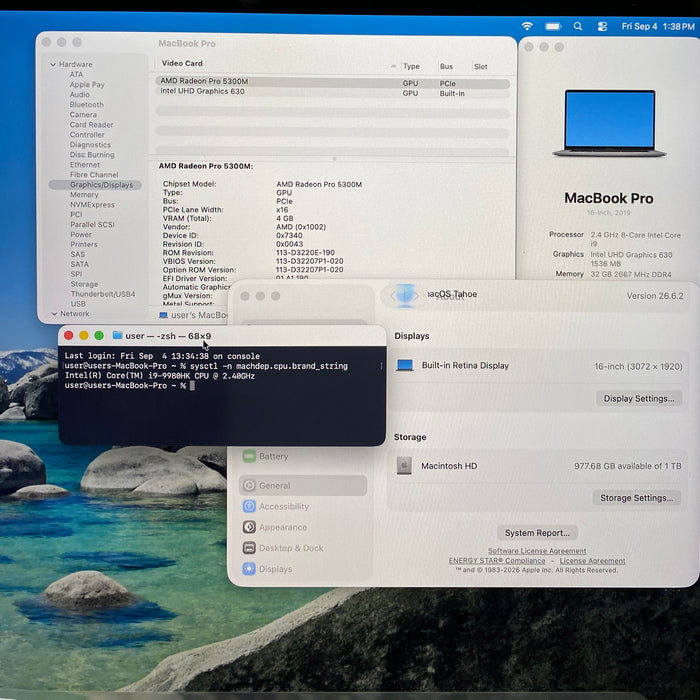Image resolution: width=700 pixels, height=700 pixels.
Task: Select NVMExpress in hardware sidebar
Action: coord(92,204)
